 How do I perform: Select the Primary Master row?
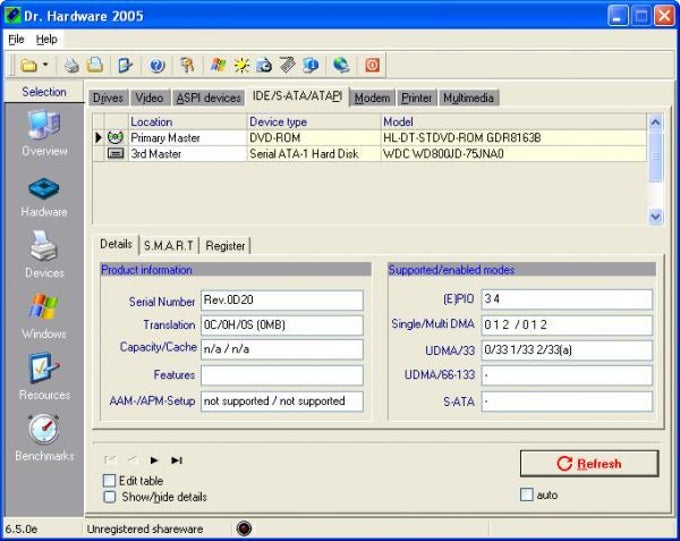[x=370, y=138]
